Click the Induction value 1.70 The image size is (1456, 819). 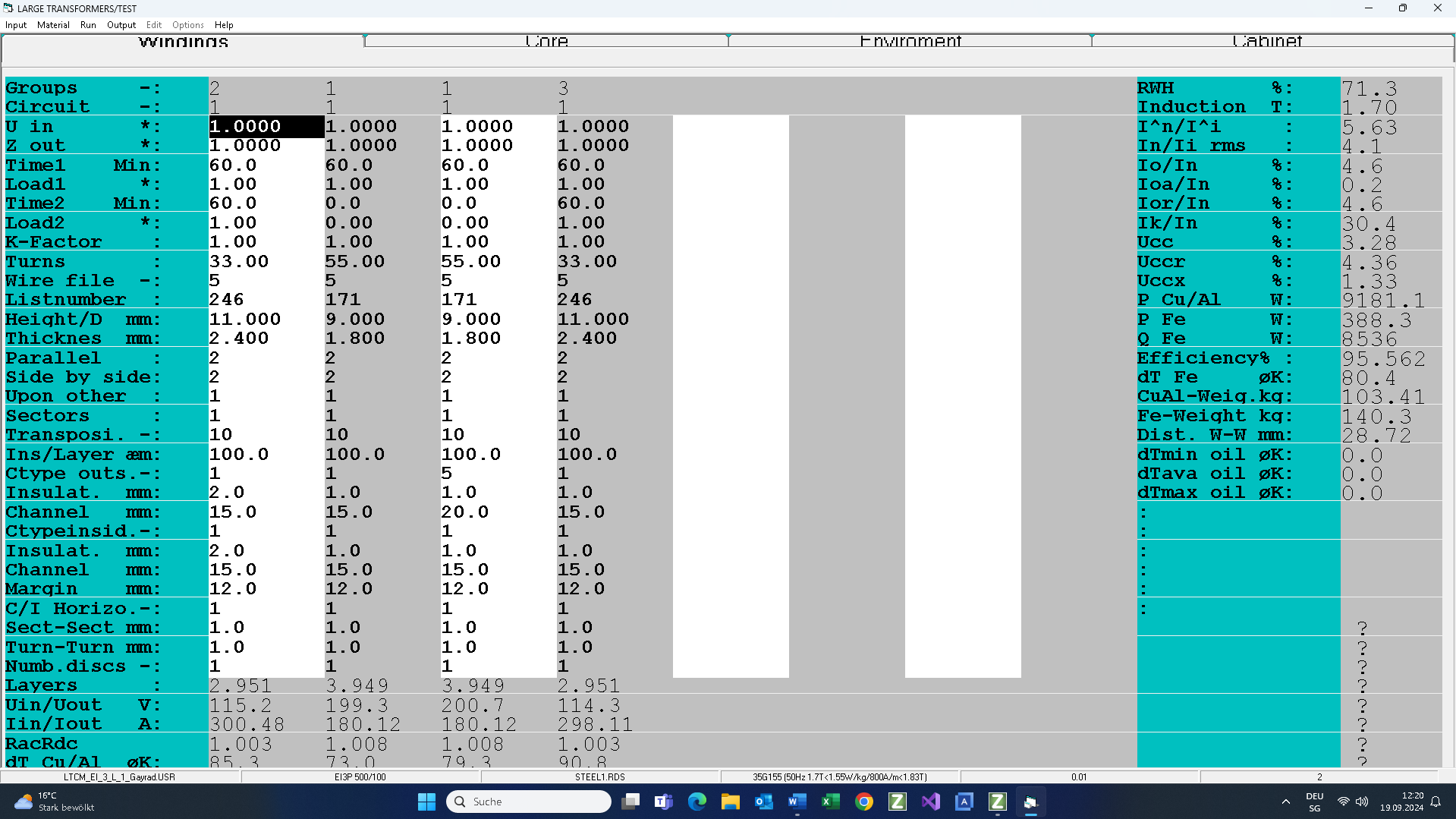tap(1370, 108)
